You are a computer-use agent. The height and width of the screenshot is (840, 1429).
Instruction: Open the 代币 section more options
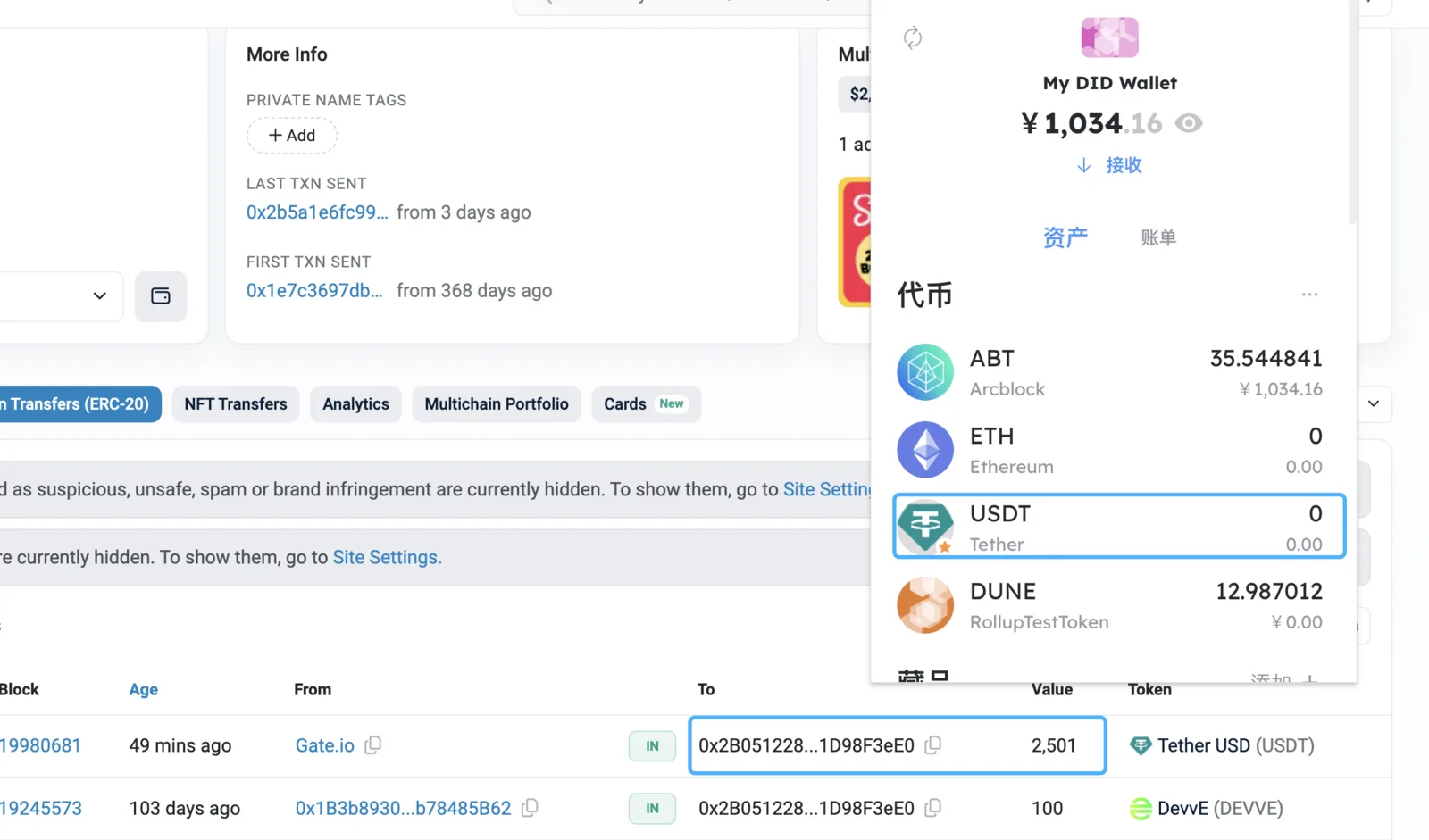1309,295
